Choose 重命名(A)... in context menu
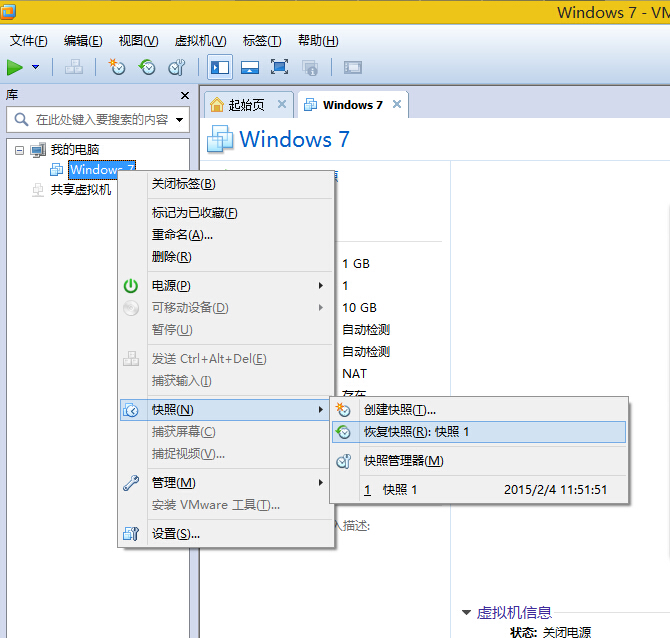Image resolution: width=670 pixels, height=638 pixels. pos(226,235)
